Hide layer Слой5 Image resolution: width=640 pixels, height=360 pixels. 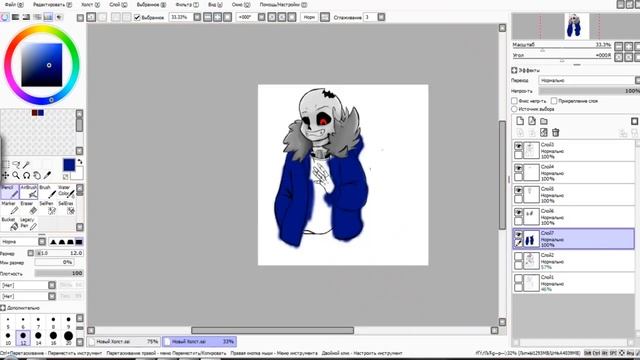pyautogui.click(x=518, y=190)
